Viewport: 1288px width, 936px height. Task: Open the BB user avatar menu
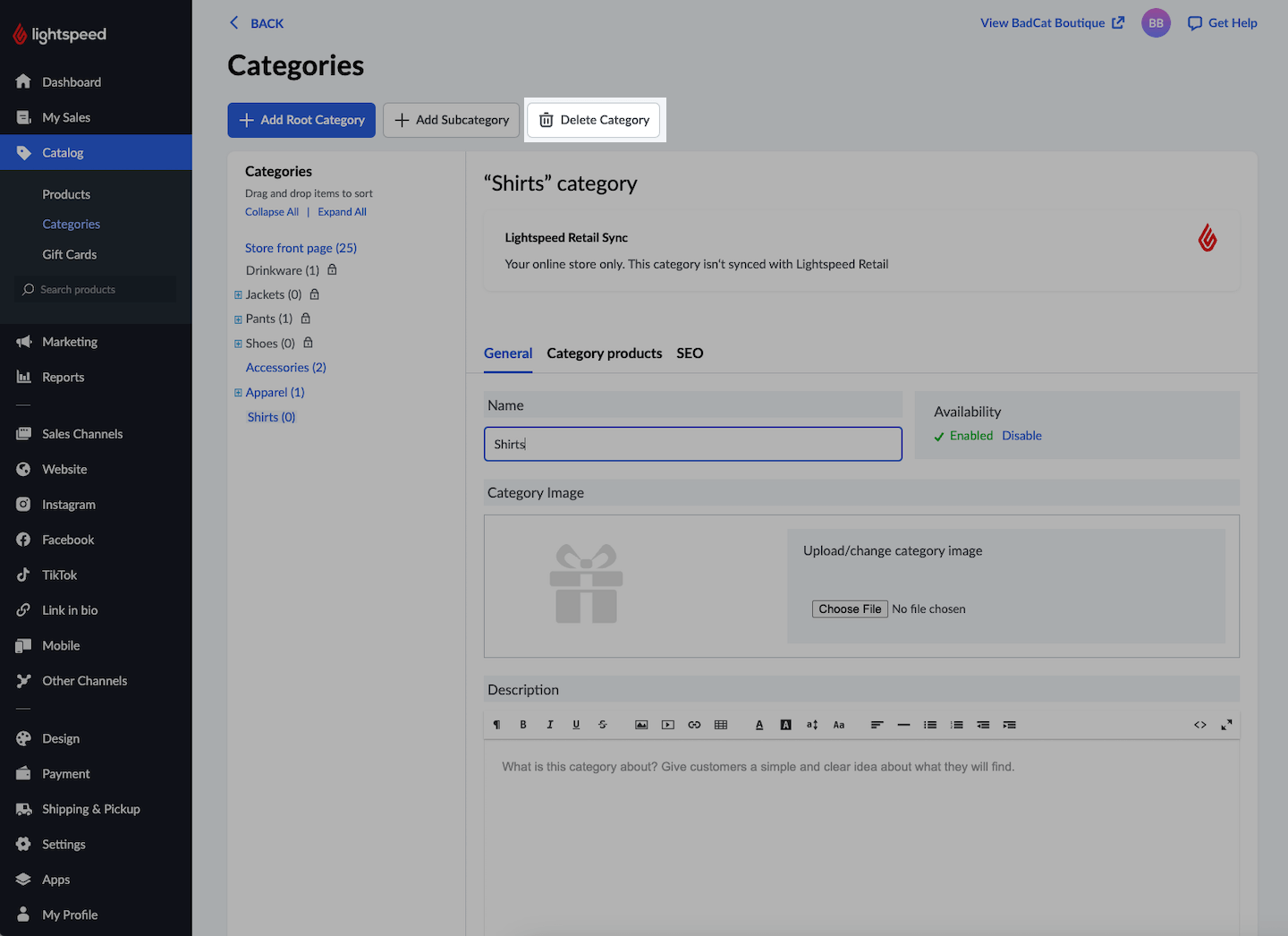click(x=1156, y=23)
